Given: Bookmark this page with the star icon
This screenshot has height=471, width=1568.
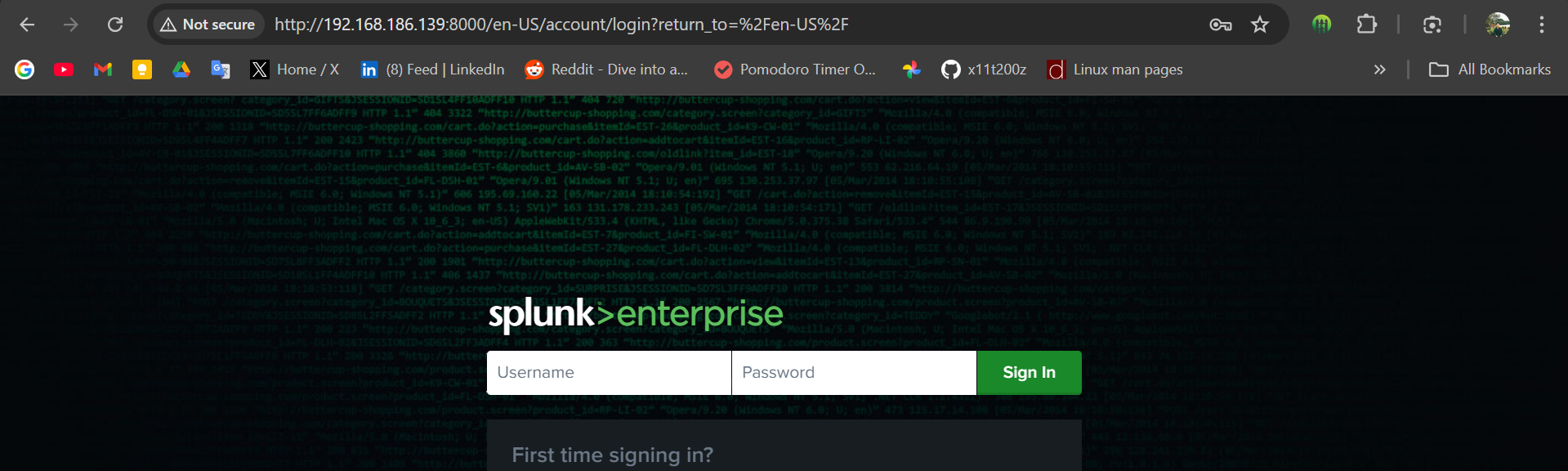Looking at the screenshot, I should pos(1260,25).
